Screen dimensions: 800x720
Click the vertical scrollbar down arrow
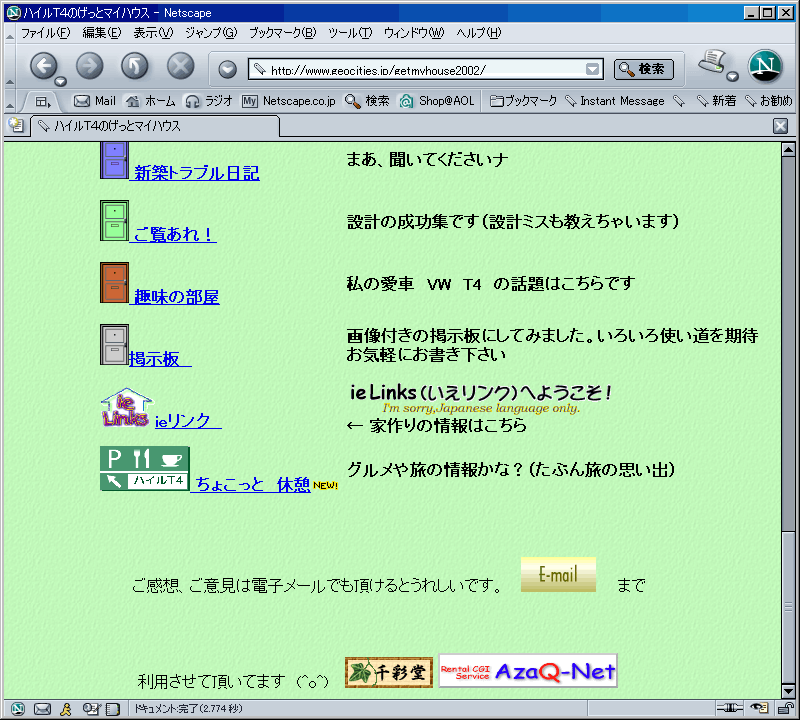788,691
